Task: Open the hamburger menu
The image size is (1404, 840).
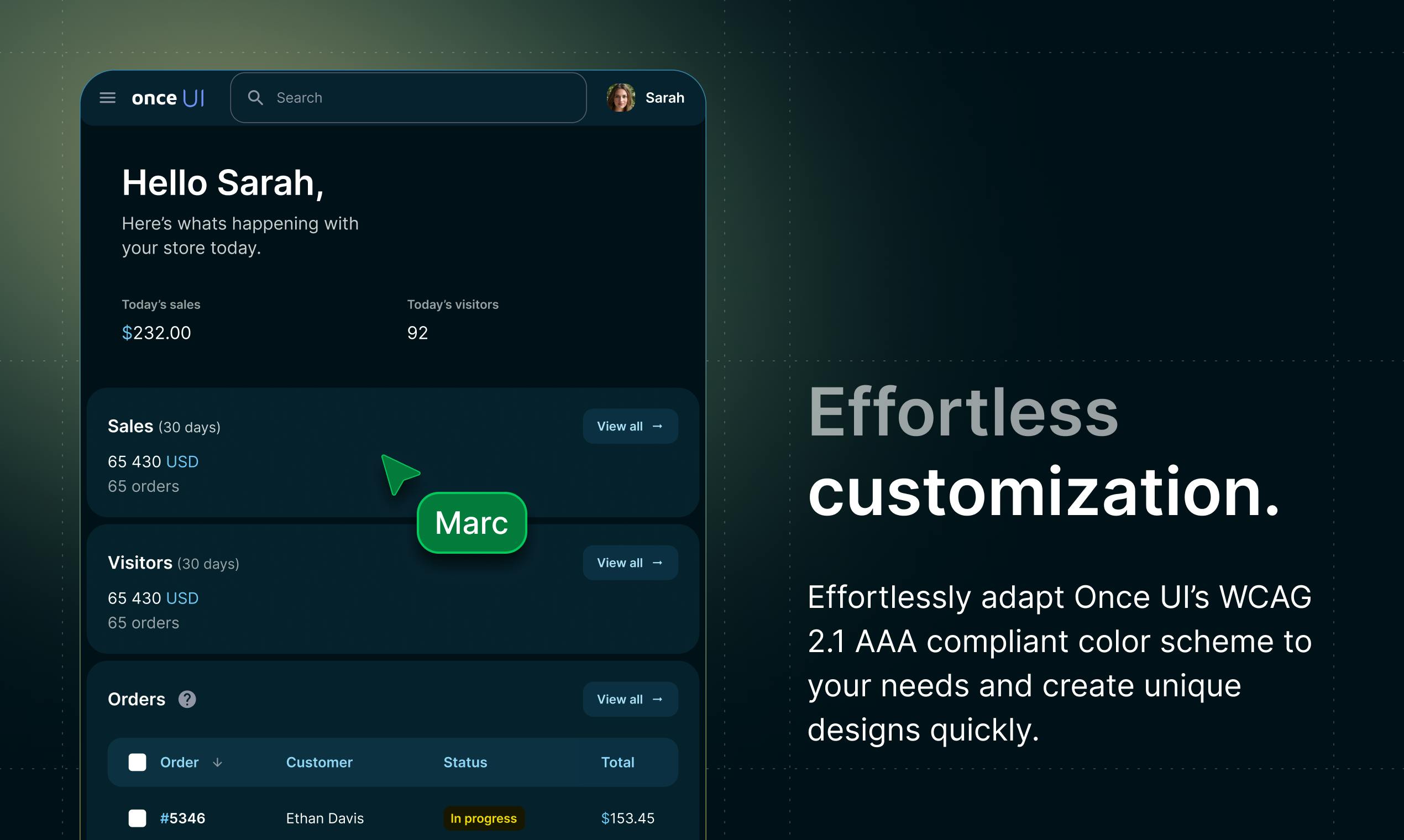Action: pos(108,98)
